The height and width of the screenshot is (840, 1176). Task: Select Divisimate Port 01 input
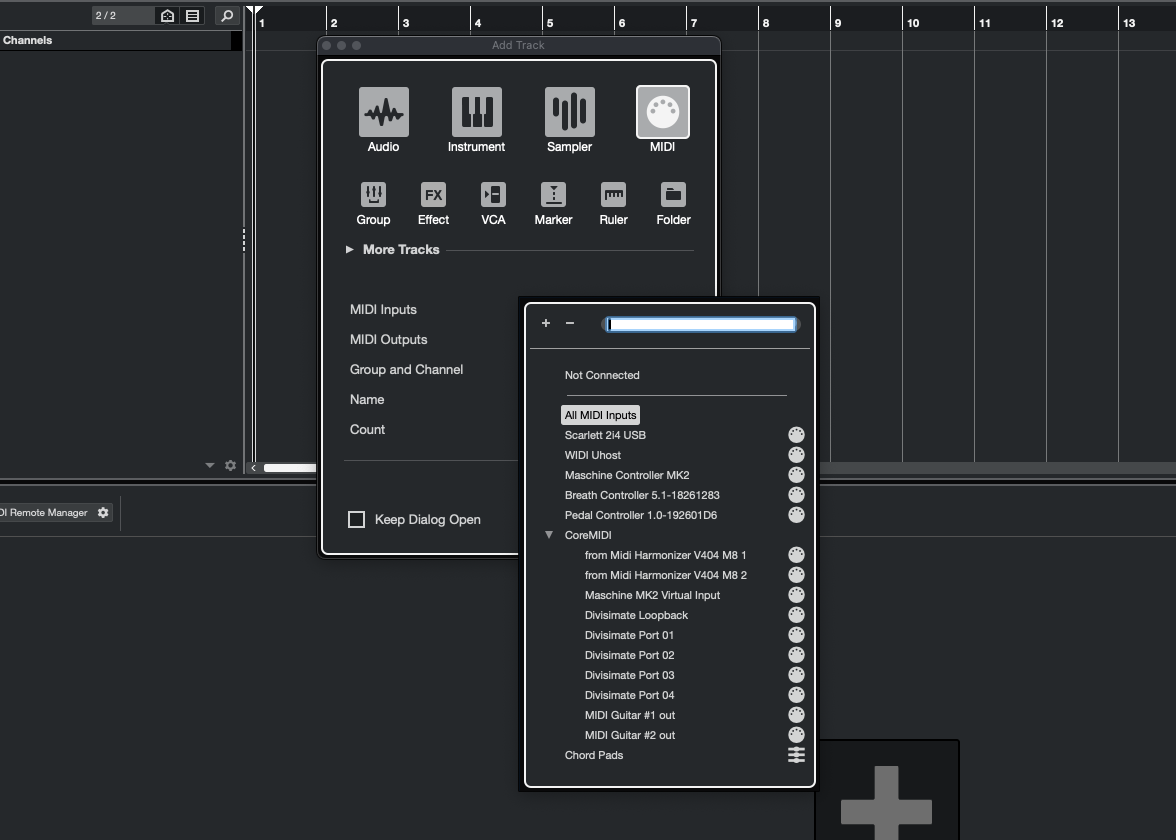[629, 635]
